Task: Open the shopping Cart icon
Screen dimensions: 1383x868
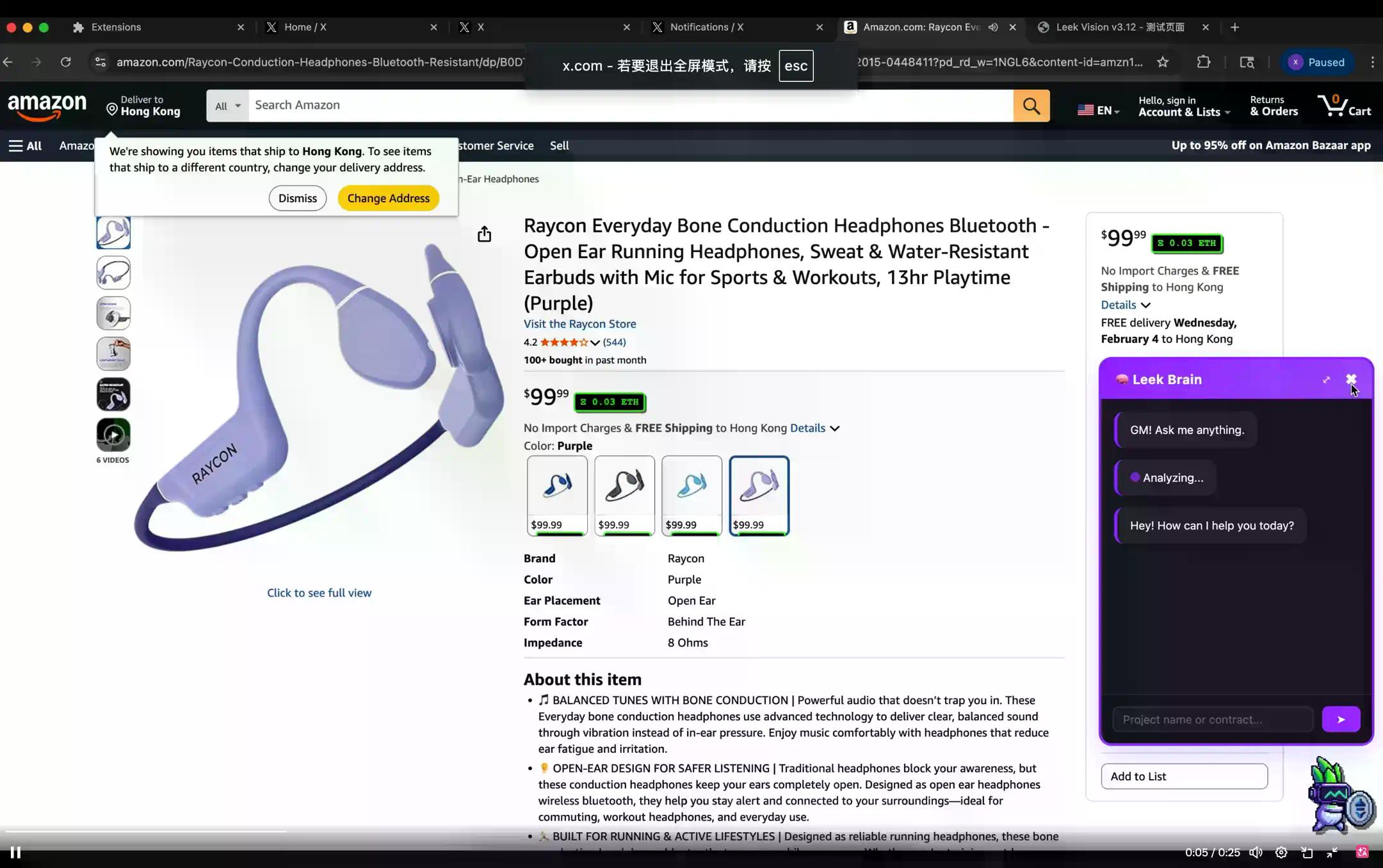Action: 1343,106
